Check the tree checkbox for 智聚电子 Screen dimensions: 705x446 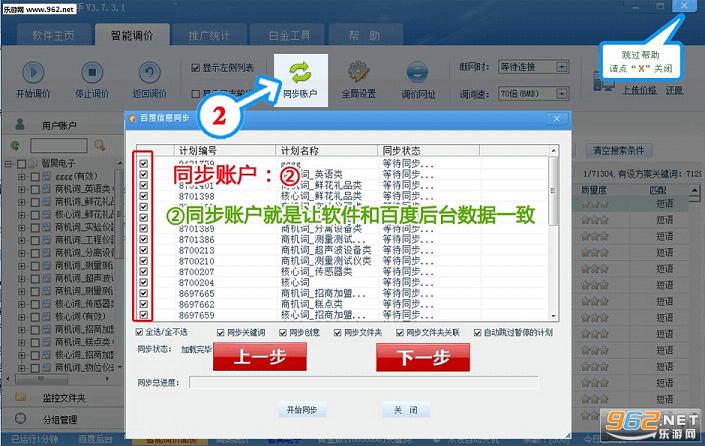pyautogui.click(x=22, y=164)
